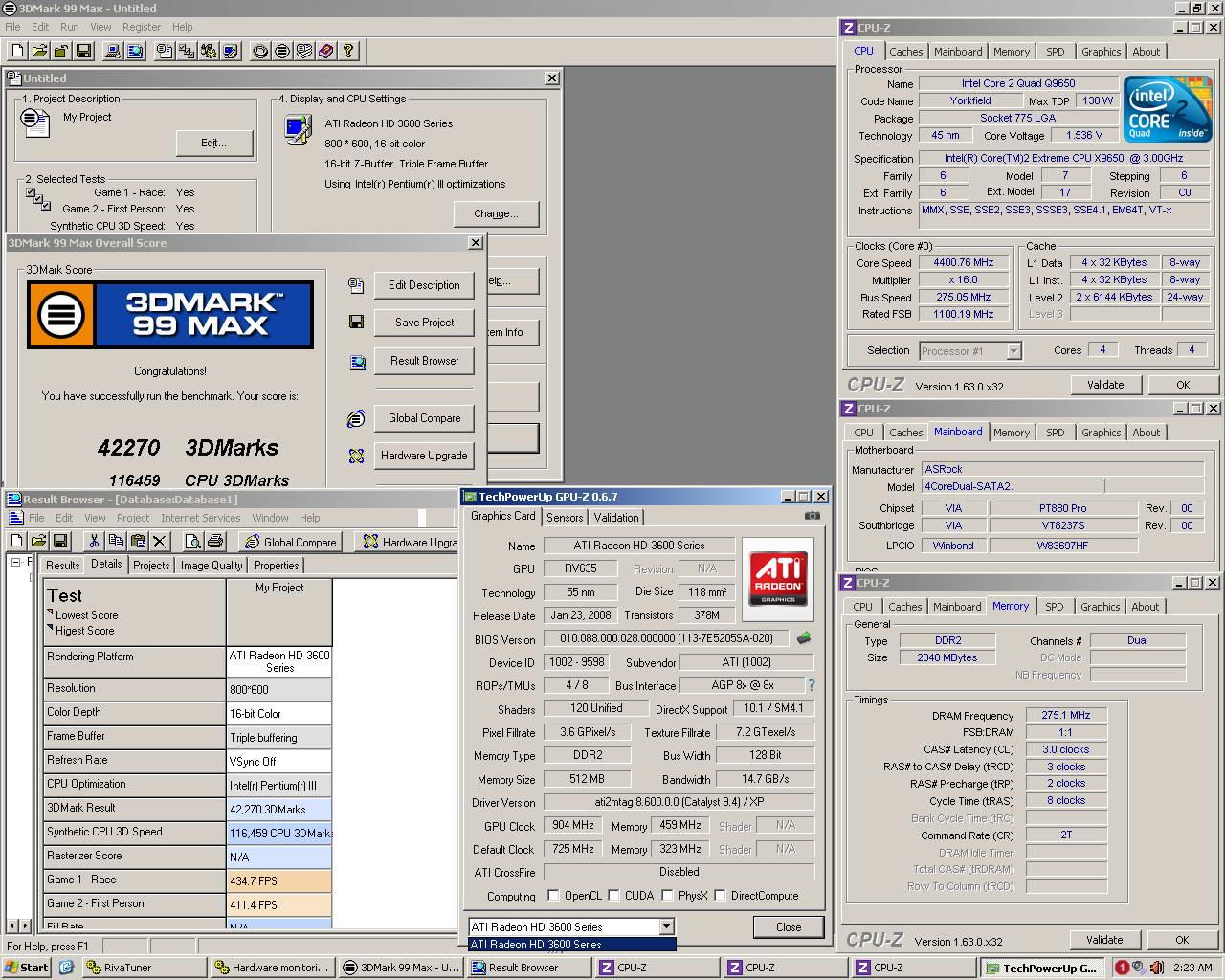Click the Edit... button in Project Description
Image resolution: width=1225 pixels, height=980 pixels.
[213, 143]
